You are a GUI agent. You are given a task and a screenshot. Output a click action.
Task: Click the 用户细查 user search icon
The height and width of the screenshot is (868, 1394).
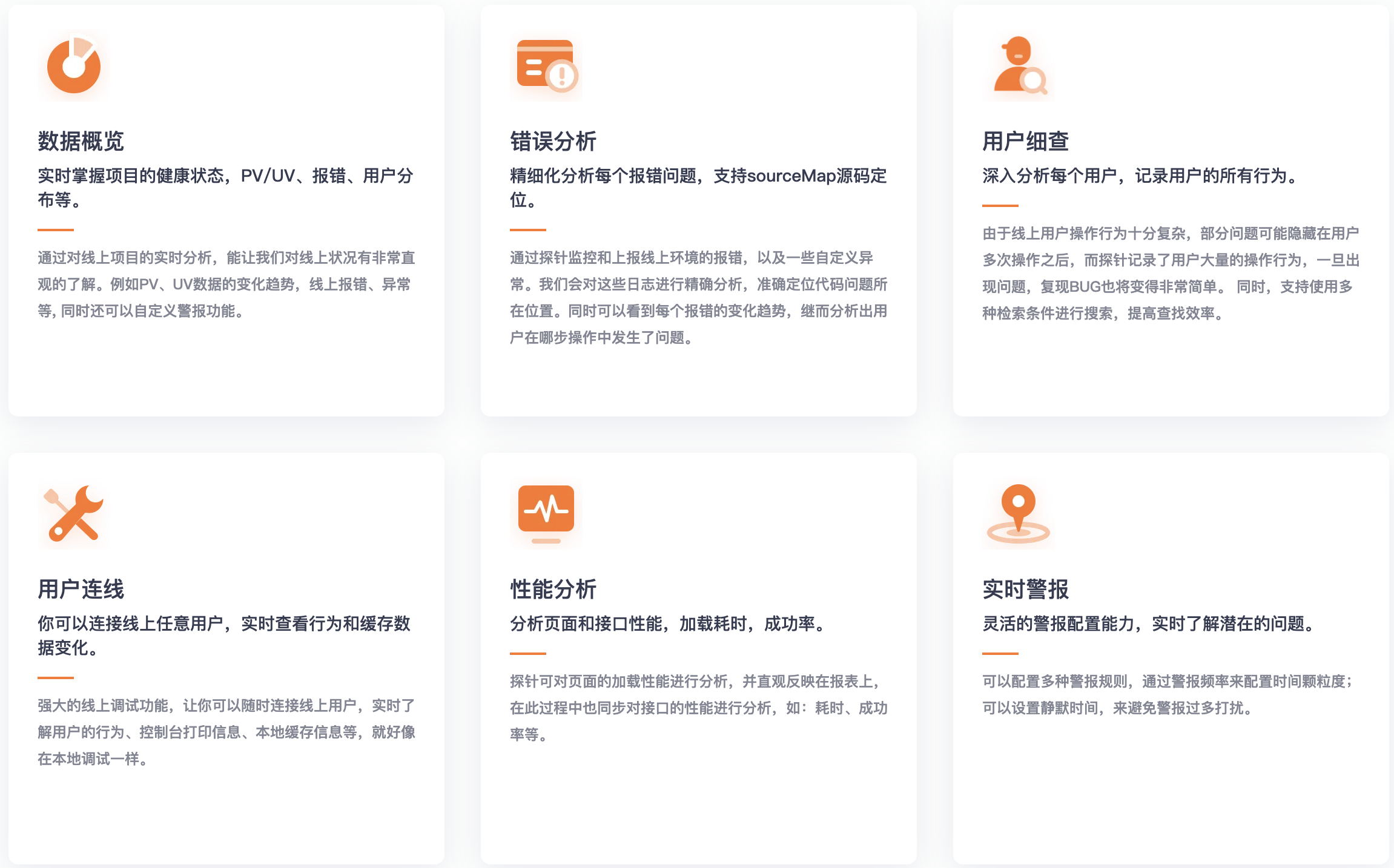(1019, 65)
